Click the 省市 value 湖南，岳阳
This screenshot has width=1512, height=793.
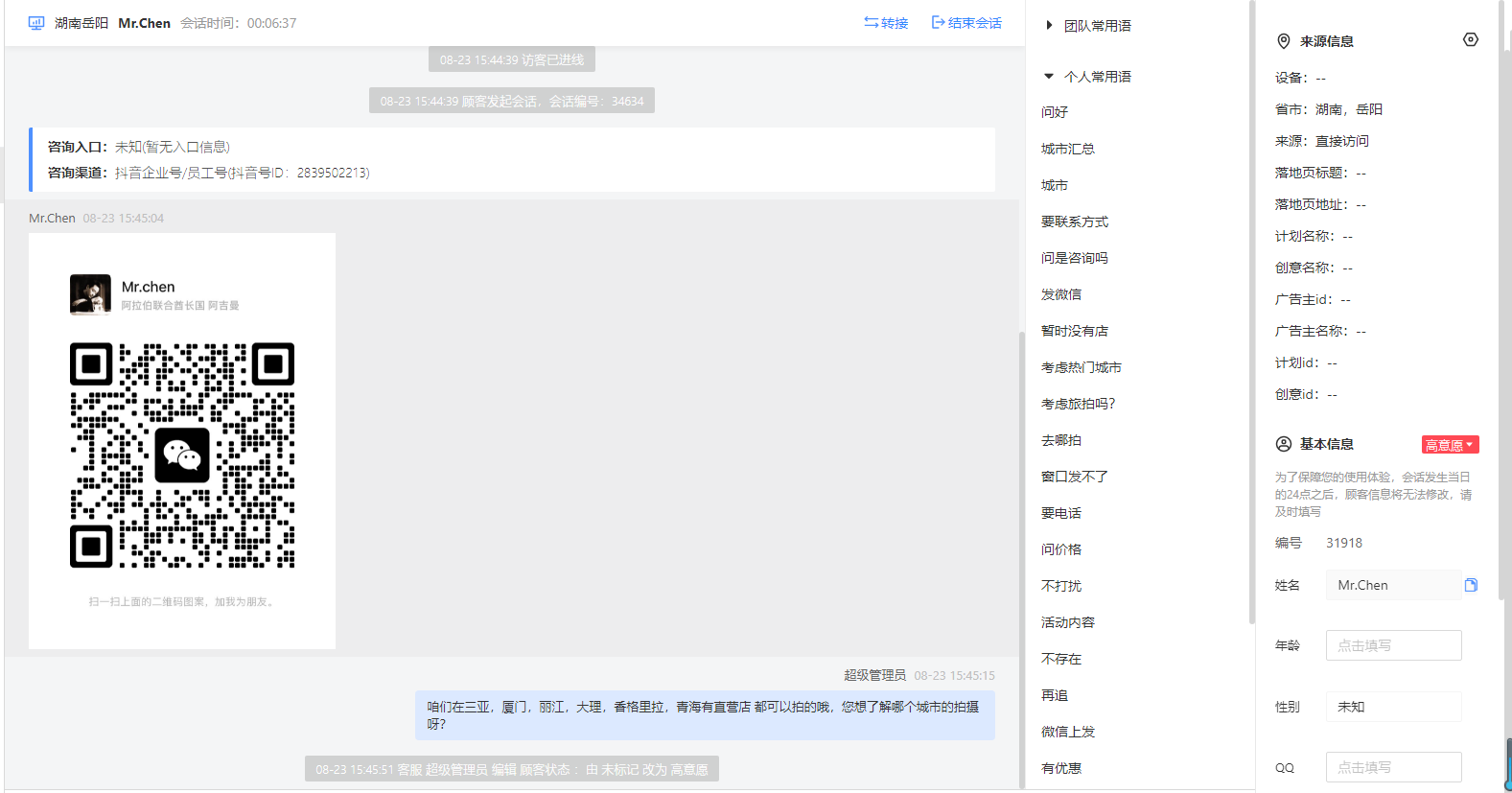1349,109
